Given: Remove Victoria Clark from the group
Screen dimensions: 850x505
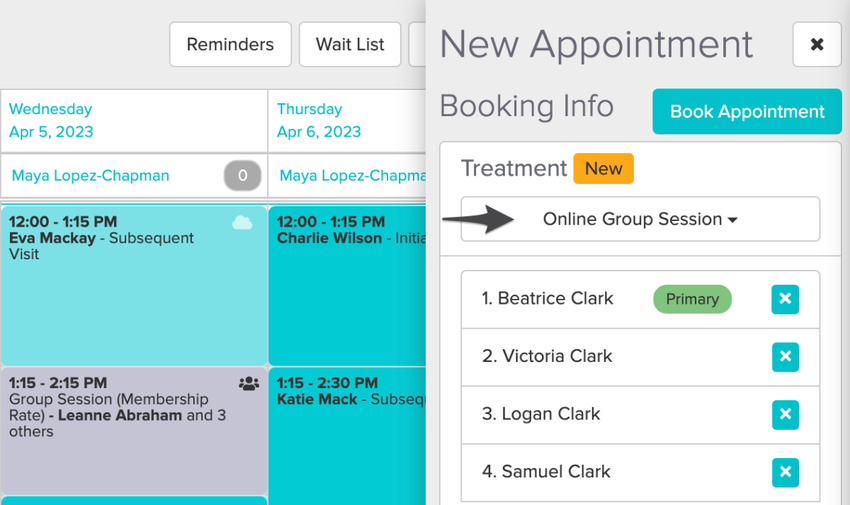Looking at the screenshot, I should (x=785, y=357).
